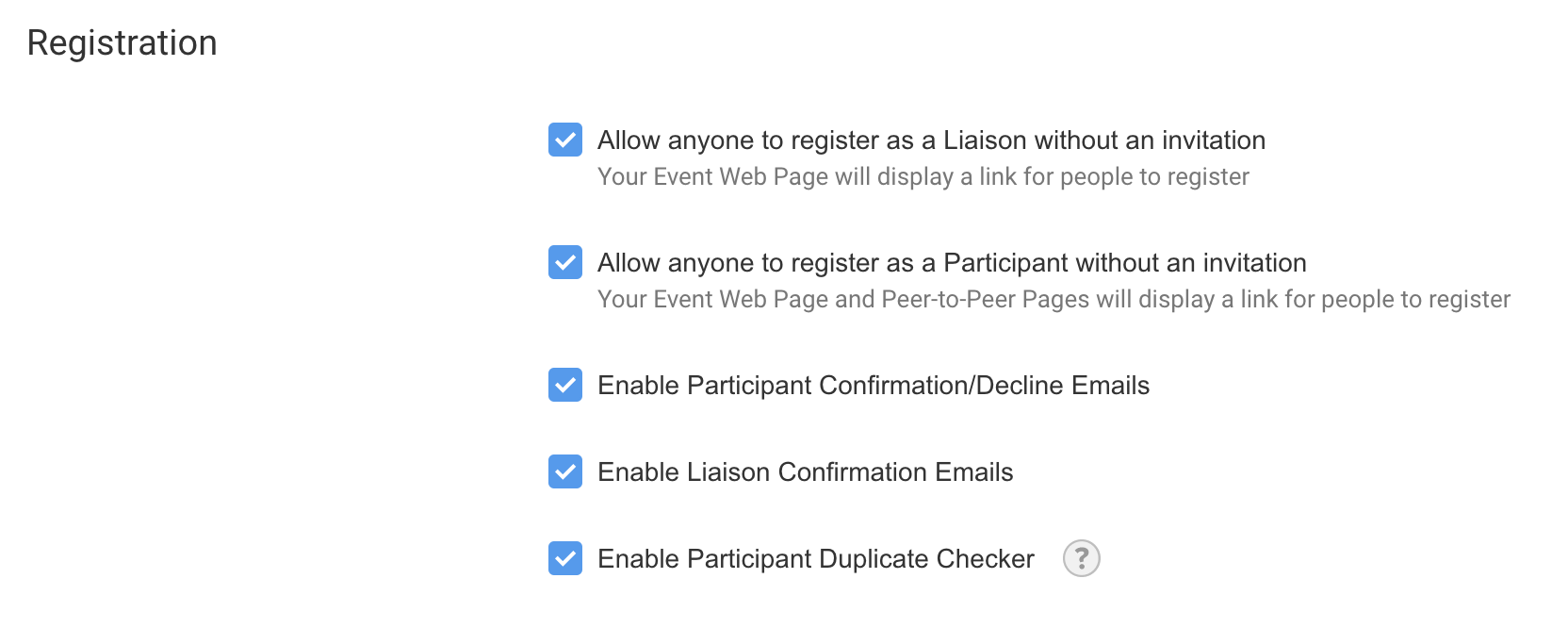This screenshot has width=1568, height=628.
Task: Click the Liaison without an invitation label text
Action: coord(931,140)
